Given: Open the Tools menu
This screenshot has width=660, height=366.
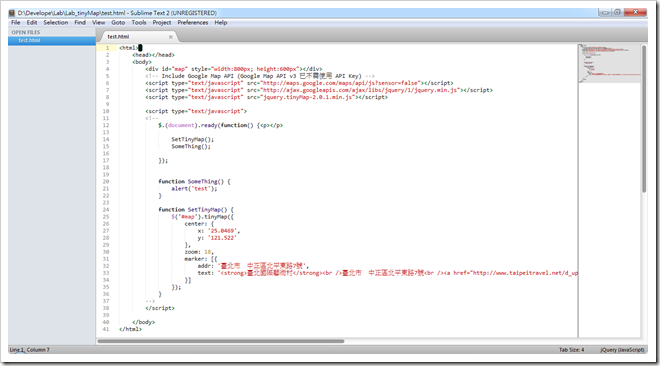Looking at the screenshot, I should click(x=139, y=22).
